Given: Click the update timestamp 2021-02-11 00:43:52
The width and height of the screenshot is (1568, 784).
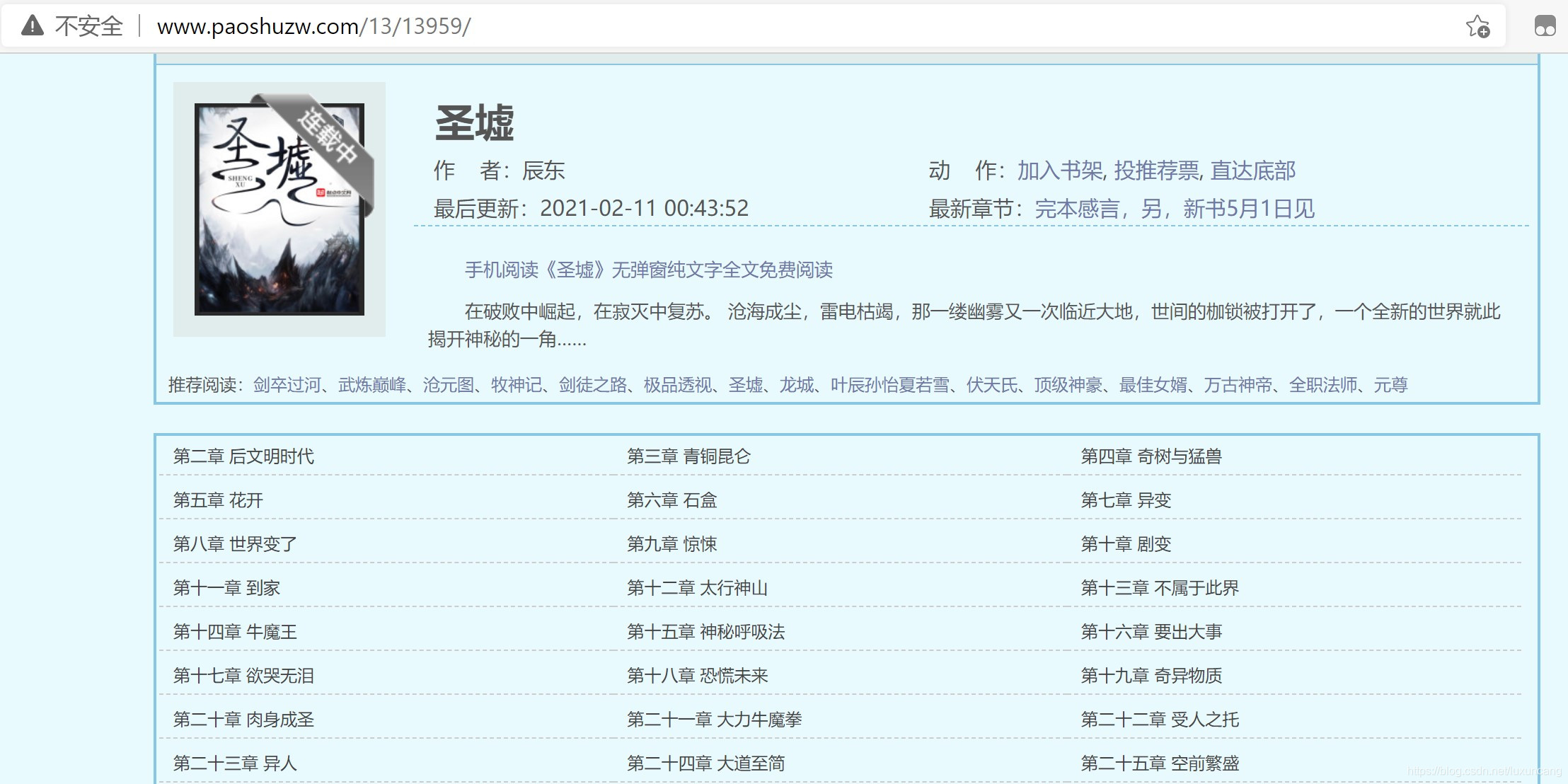Looking at the screenshot, I should click(644, 209).
